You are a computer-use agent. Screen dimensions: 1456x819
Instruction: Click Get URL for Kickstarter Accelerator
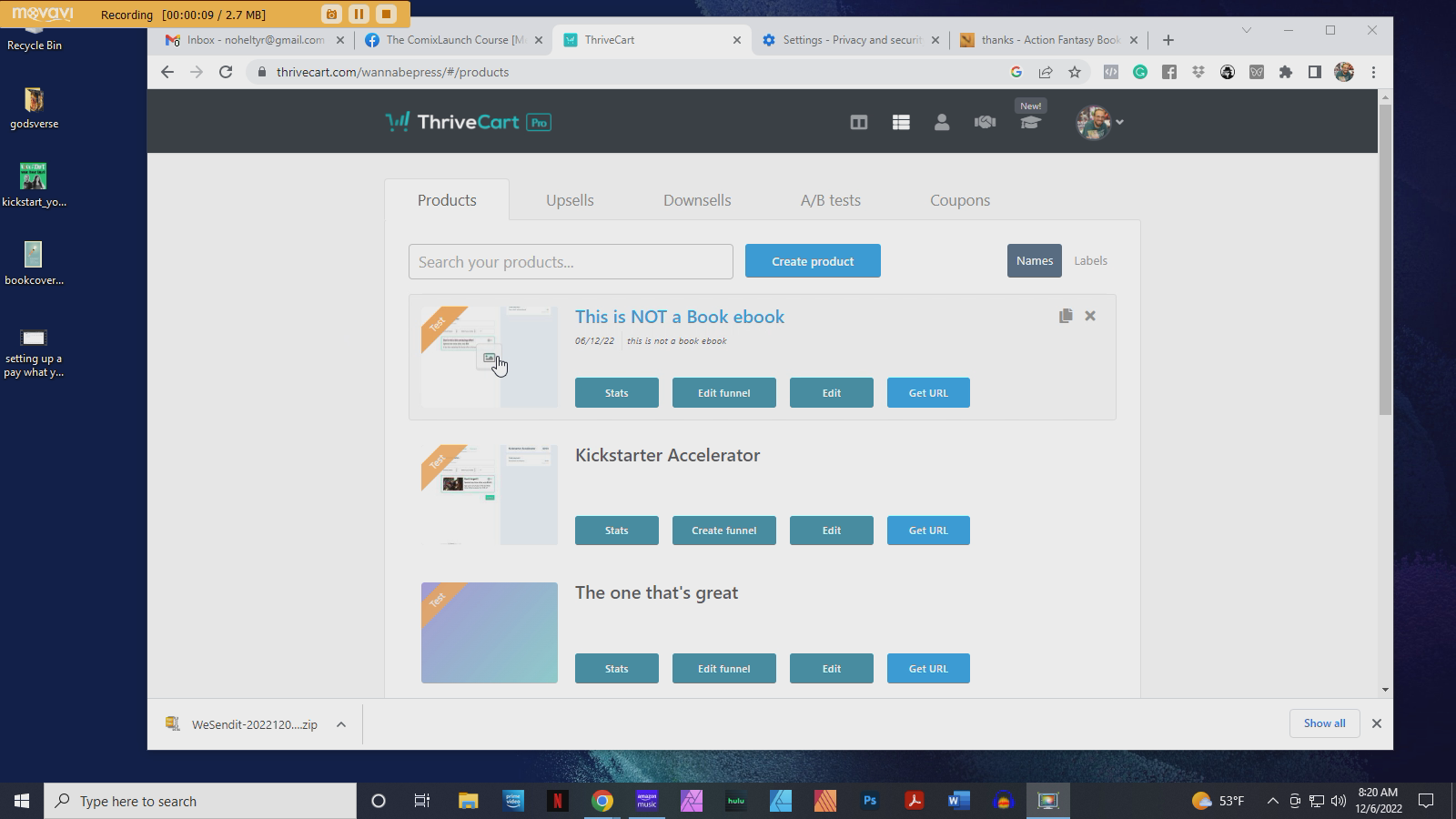927,530
